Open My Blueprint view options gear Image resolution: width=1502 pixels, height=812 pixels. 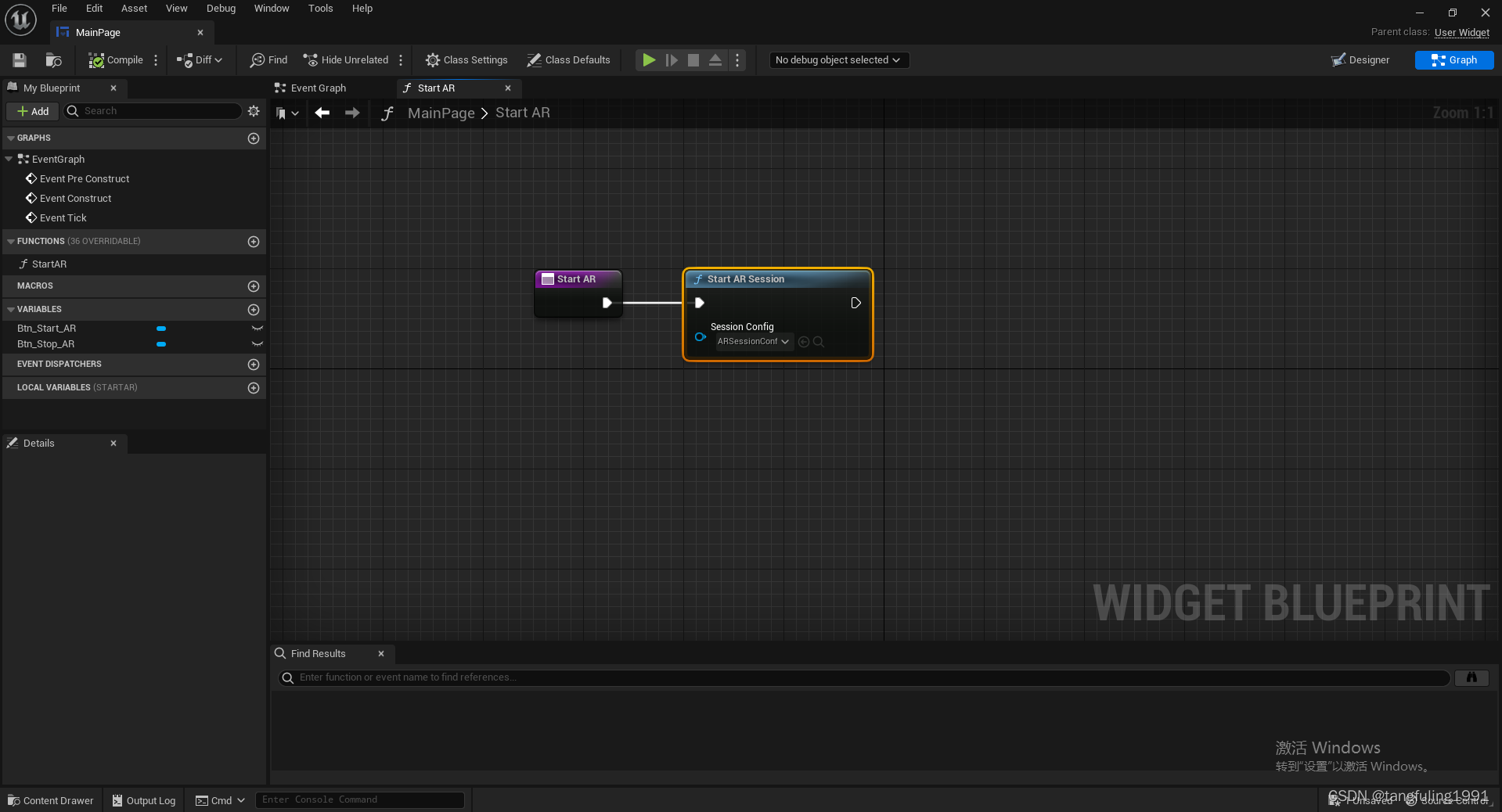(x=254, y=111)
